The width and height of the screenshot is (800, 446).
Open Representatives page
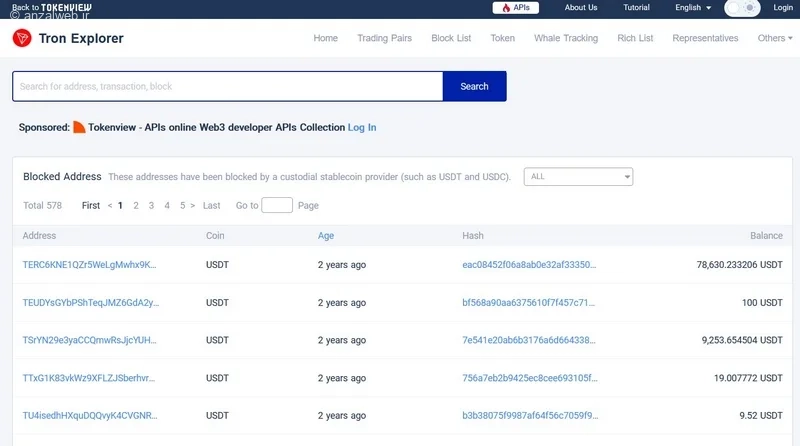tap(705, 38)
